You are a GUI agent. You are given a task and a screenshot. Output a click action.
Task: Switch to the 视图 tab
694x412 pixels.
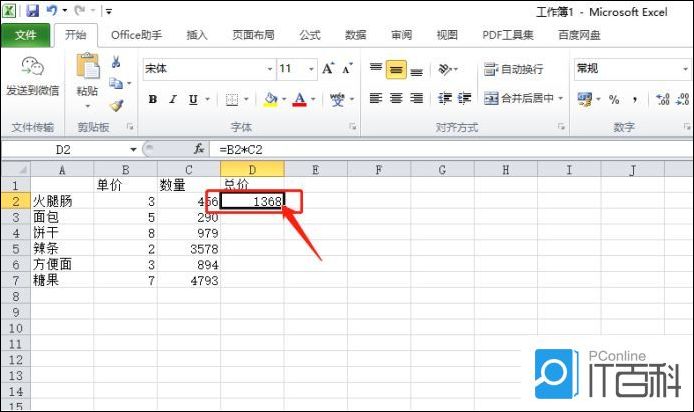447,35
